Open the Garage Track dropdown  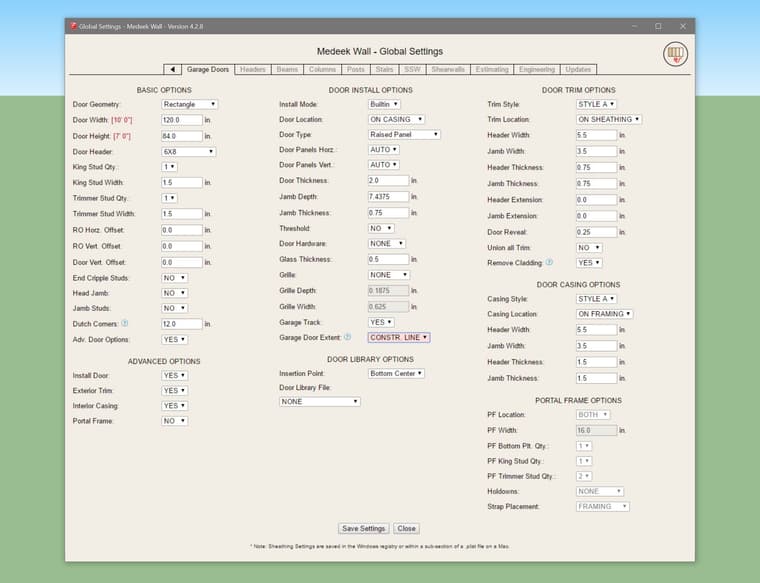pos(380,323)
